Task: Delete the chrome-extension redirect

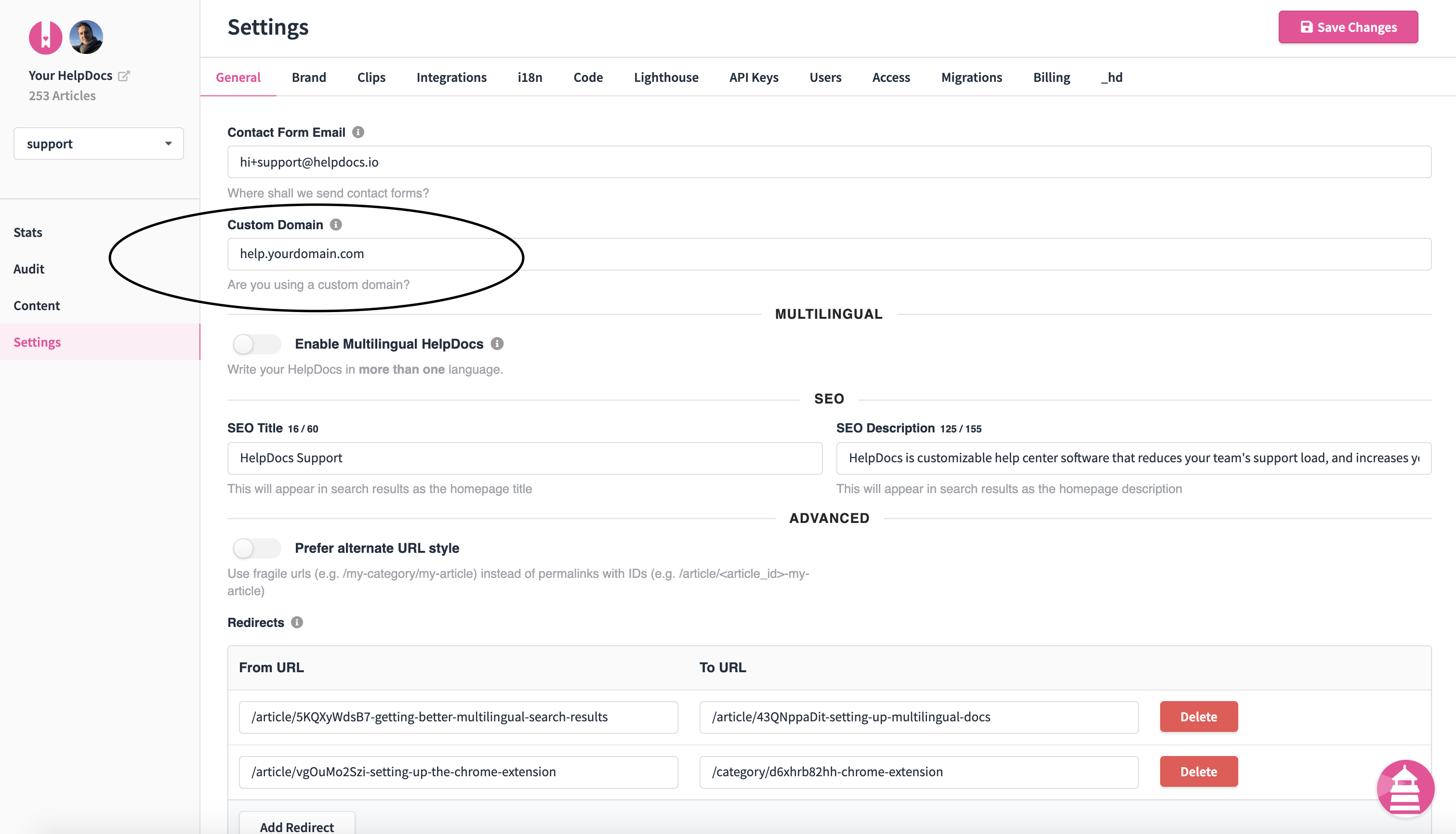Action: tap(1199, 771)
